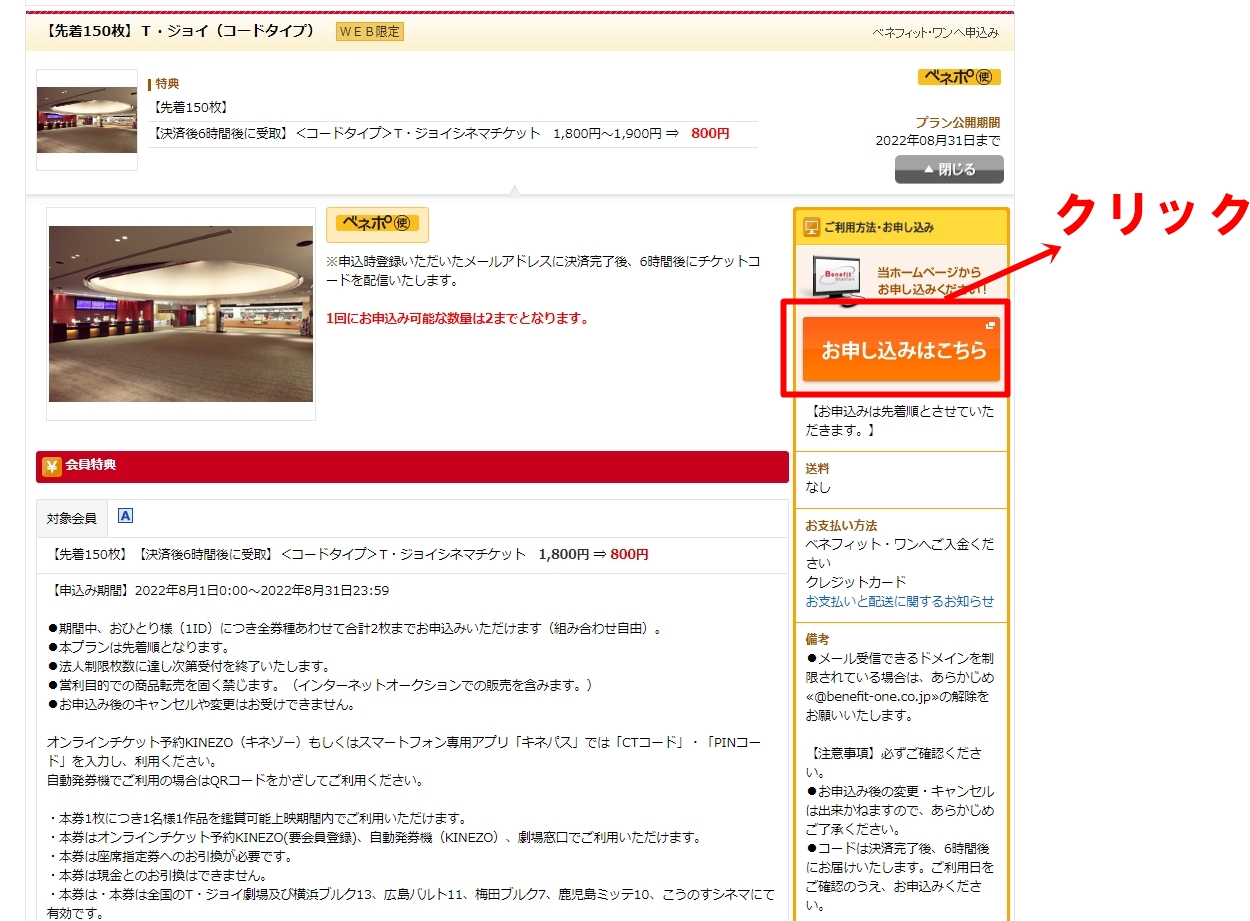Image resolution: width=1250 pixels, height=921 pixels.
Task: Select the 対象会員 cell
Action: (72, 518)
